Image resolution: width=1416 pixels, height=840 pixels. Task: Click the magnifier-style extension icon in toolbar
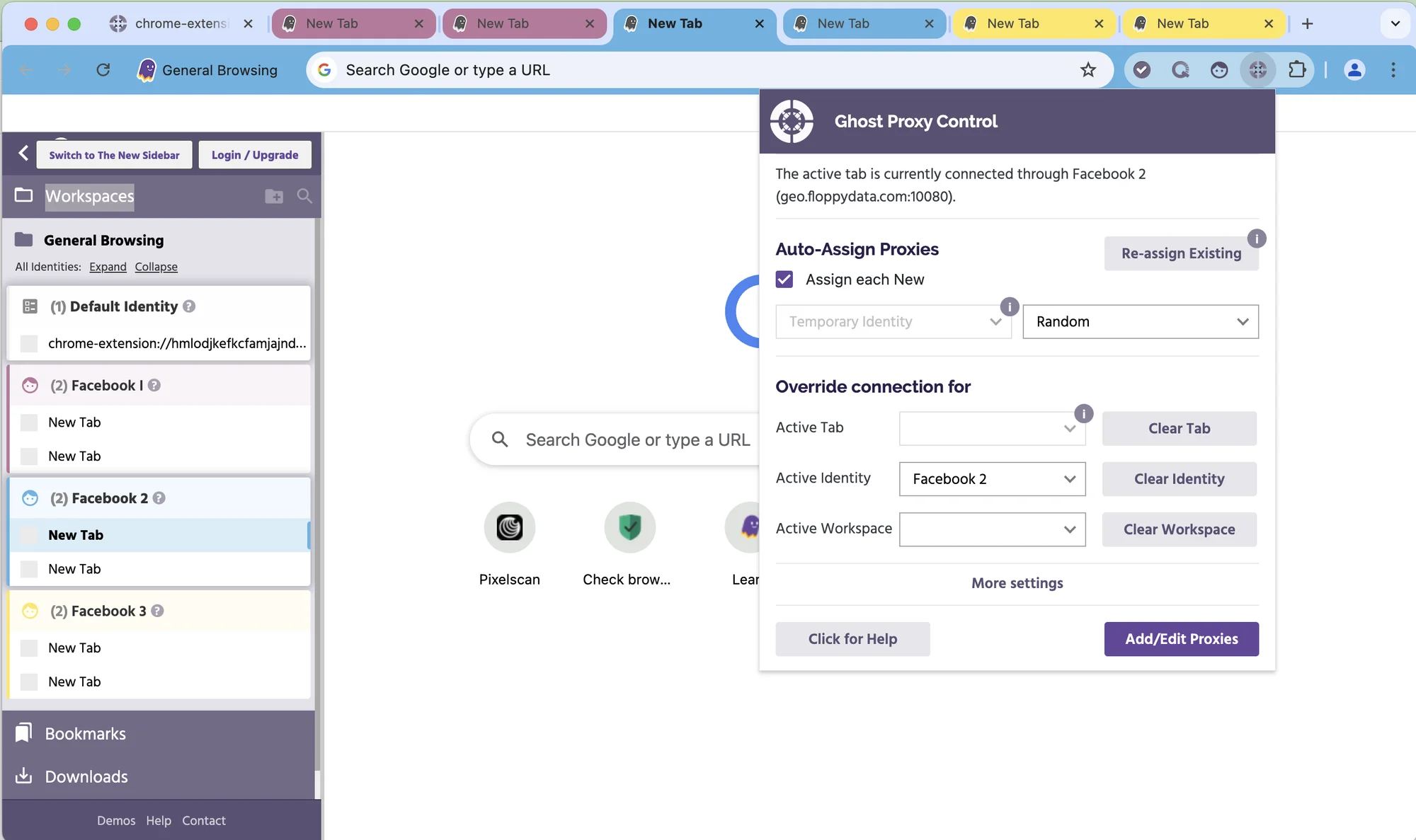(1180, 69)
